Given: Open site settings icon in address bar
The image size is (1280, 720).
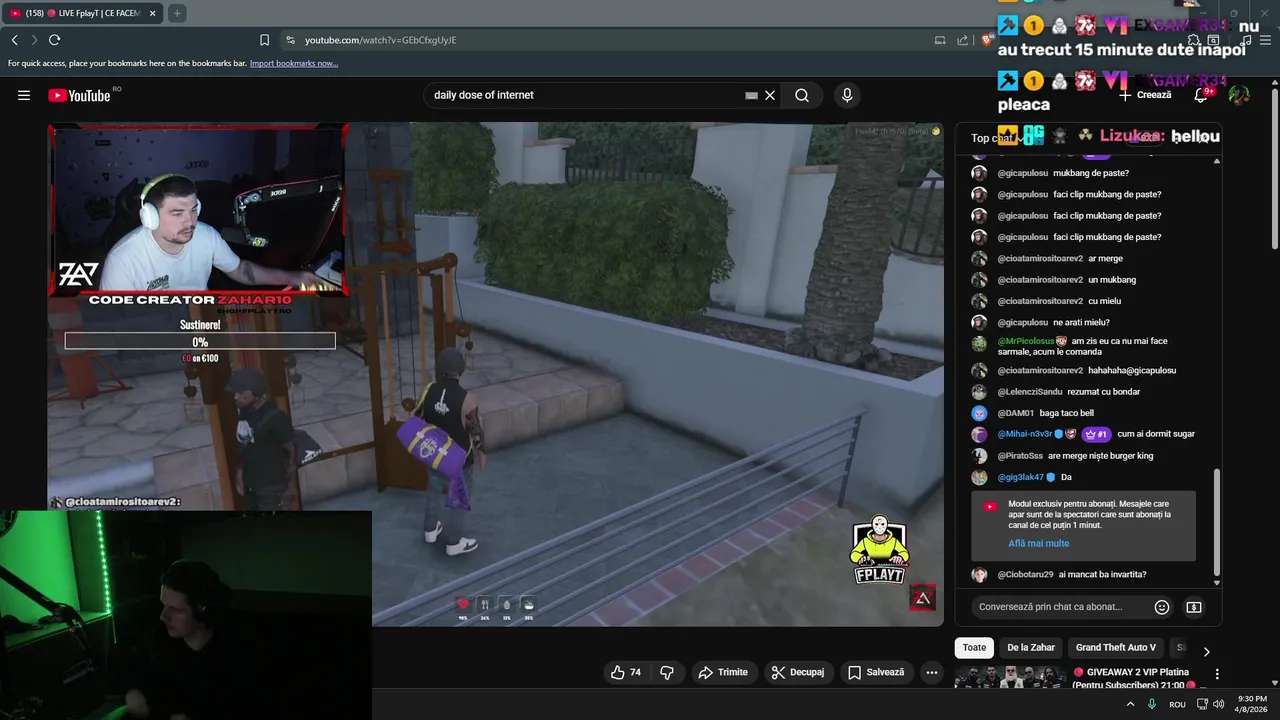Looking at the screenshot, I should pyautogui.click(x=290, y=40).
